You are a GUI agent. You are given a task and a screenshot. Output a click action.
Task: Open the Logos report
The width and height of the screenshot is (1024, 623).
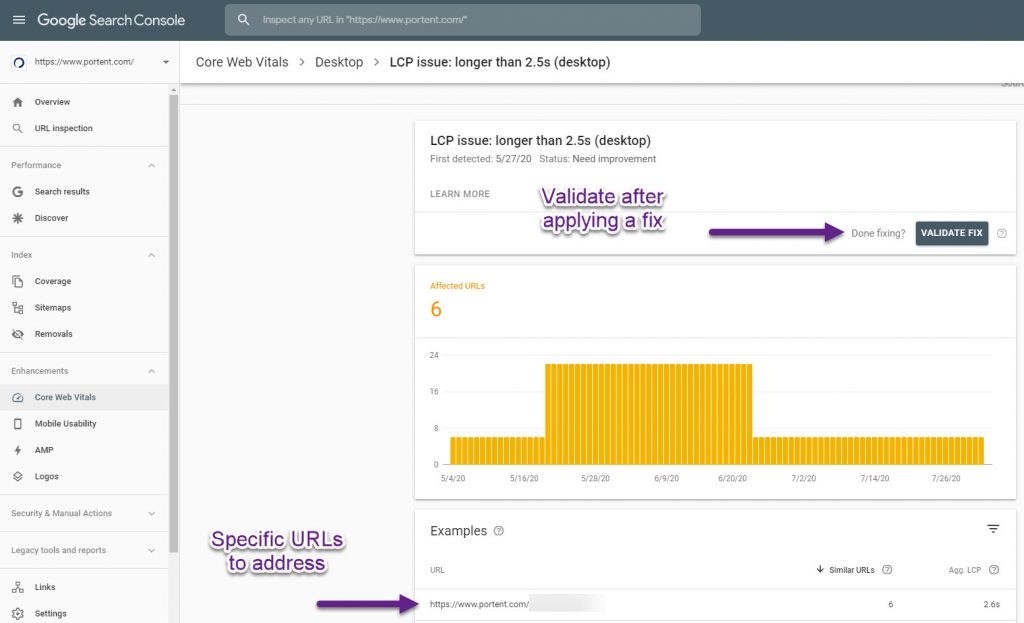click(84, 477)
